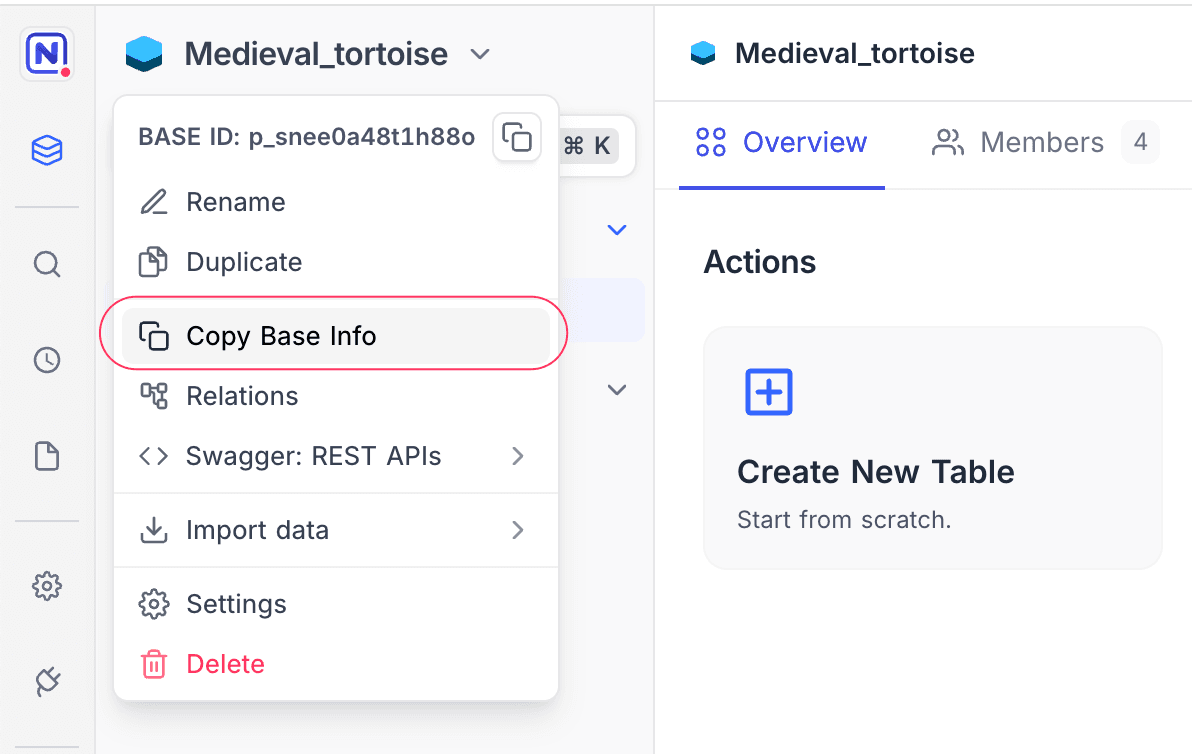Open the sidebar settings gear icon
The image size is (1192, 754).
[47, 586]
